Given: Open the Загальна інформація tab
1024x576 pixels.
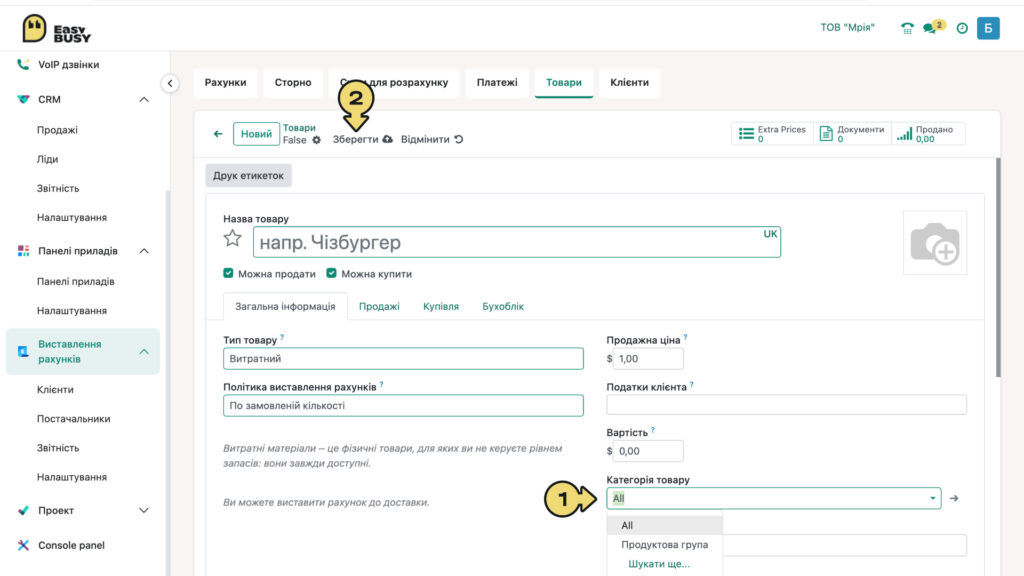Looking at the screenshot, I should click(x=285, y=306).
